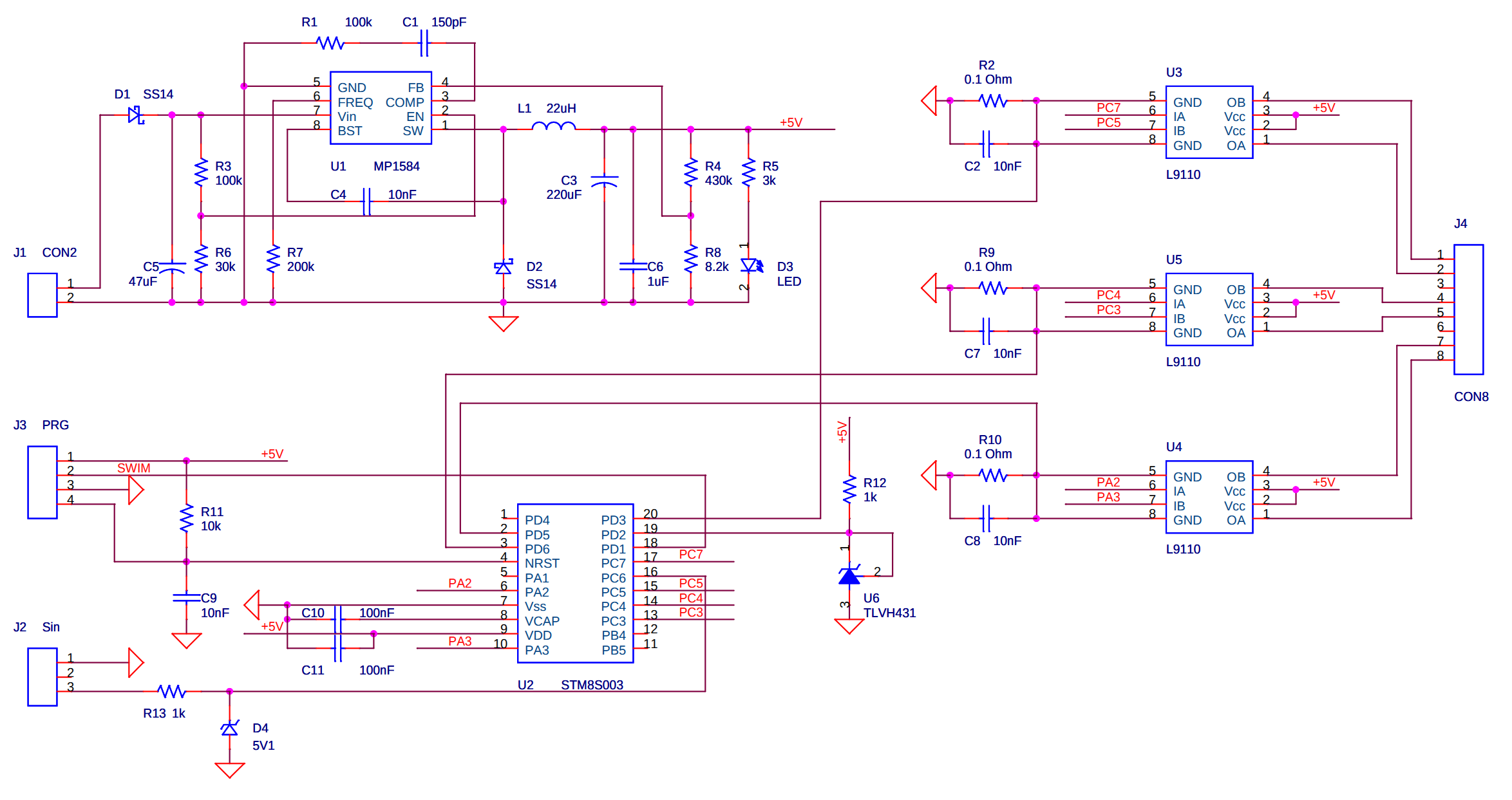The image size is (1512, 800).
Task: Click the U2 STM8S003 microcontroller body
Action: (575, 583)
